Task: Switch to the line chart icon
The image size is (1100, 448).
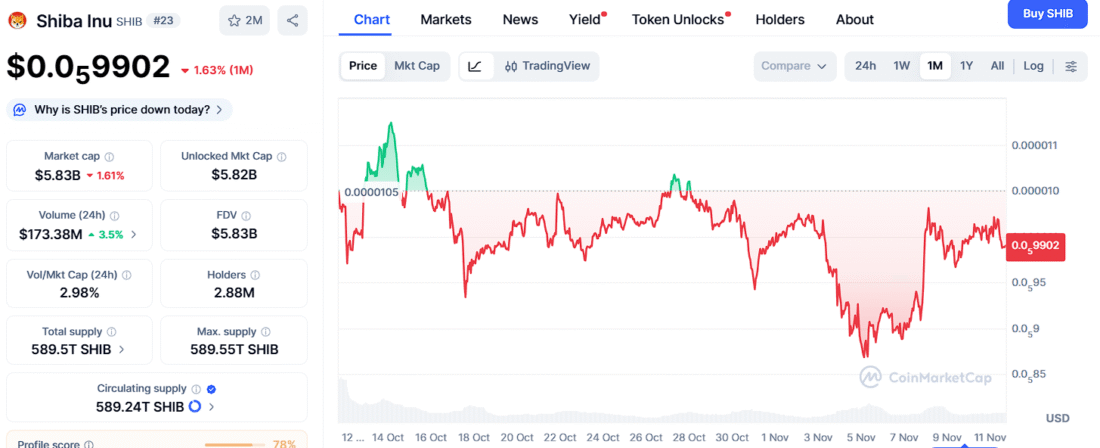Action: tap(475, 66)
